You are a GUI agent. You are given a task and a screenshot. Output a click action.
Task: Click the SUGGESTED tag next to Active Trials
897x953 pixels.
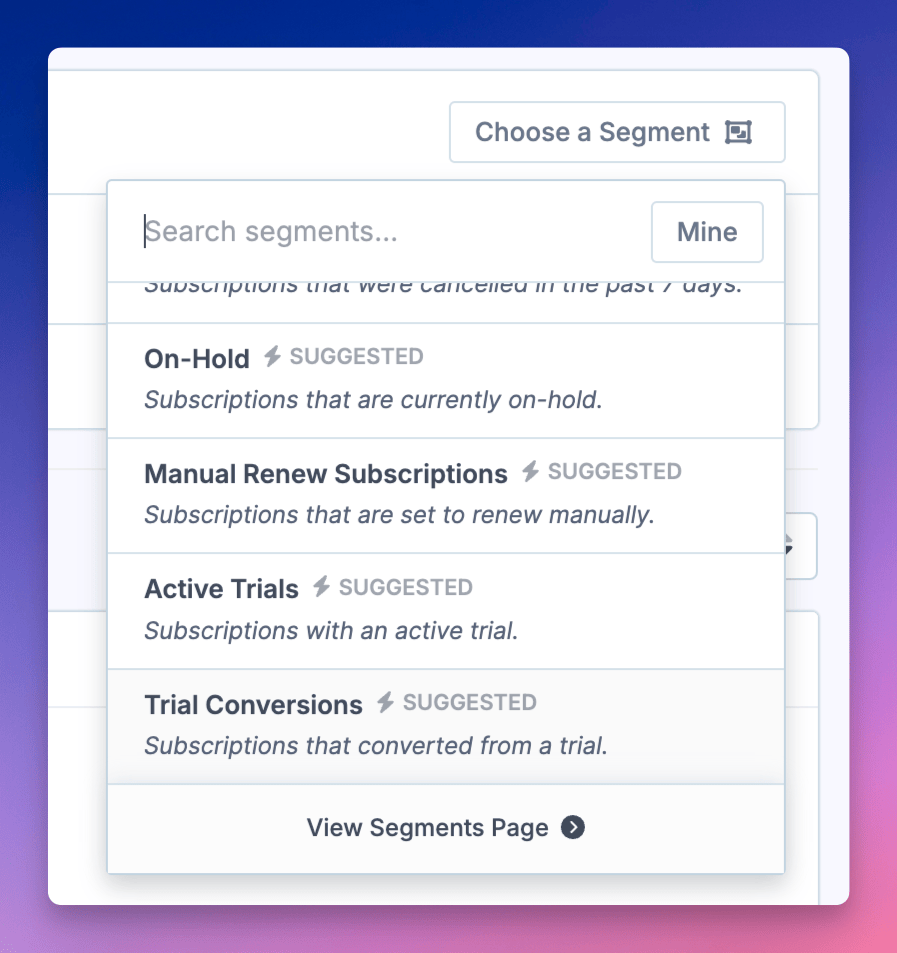point(405,587)
